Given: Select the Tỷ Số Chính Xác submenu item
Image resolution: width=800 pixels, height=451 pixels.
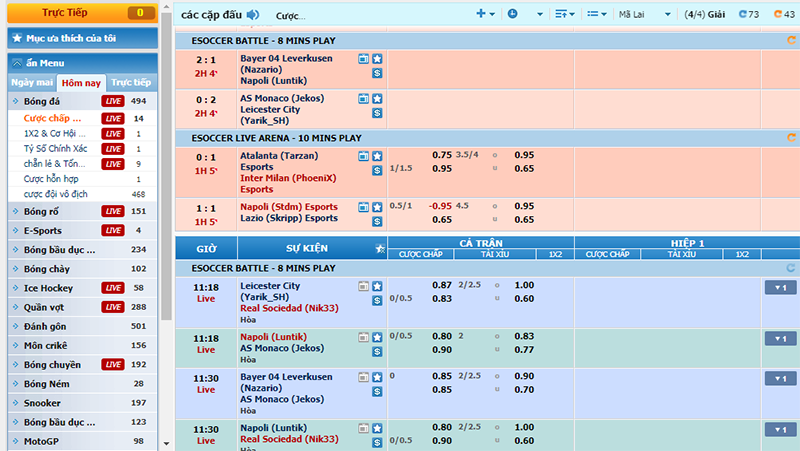Looking at the screenshot, I should point(55,148).
